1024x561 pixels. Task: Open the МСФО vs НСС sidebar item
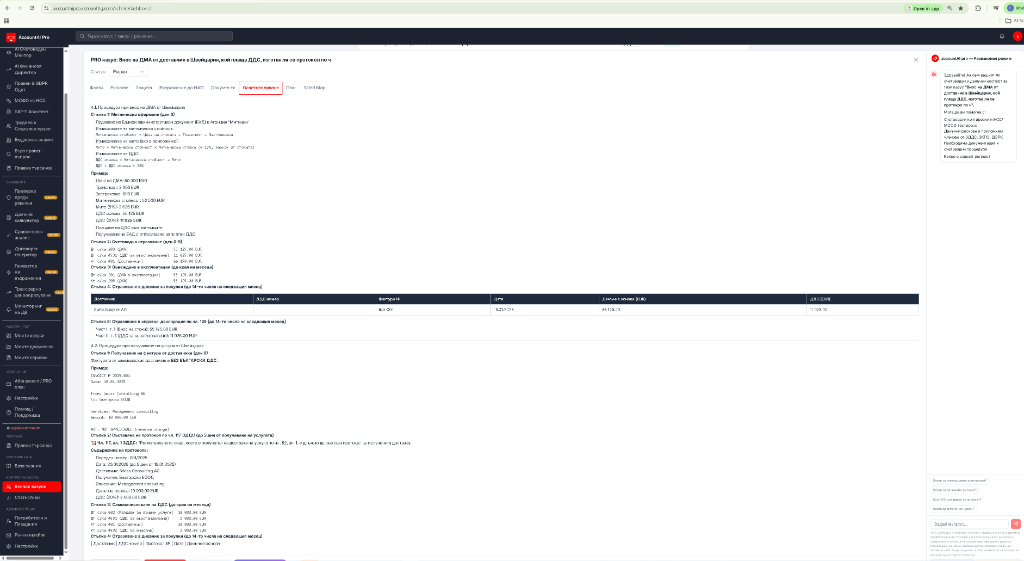click(31, 101)
